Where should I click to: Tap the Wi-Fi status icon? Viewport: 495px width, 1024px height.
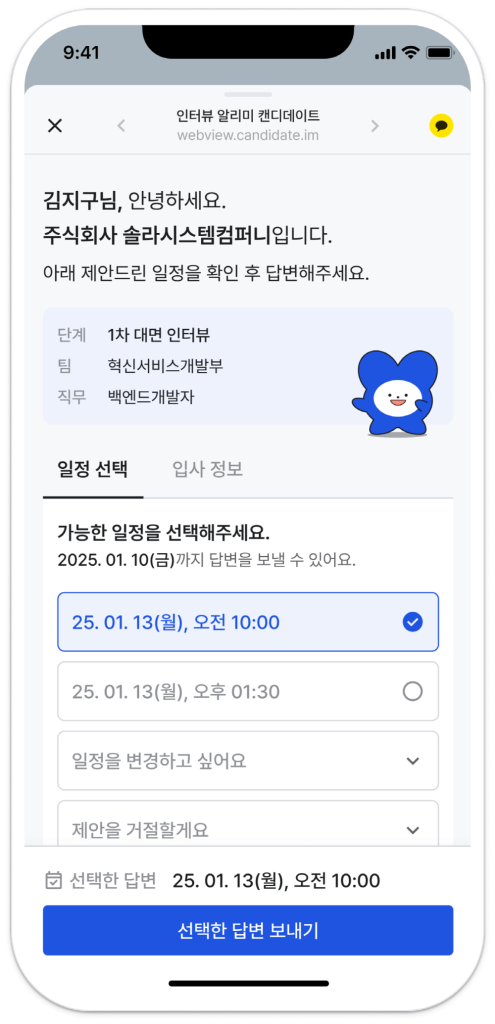coord(411,53)
